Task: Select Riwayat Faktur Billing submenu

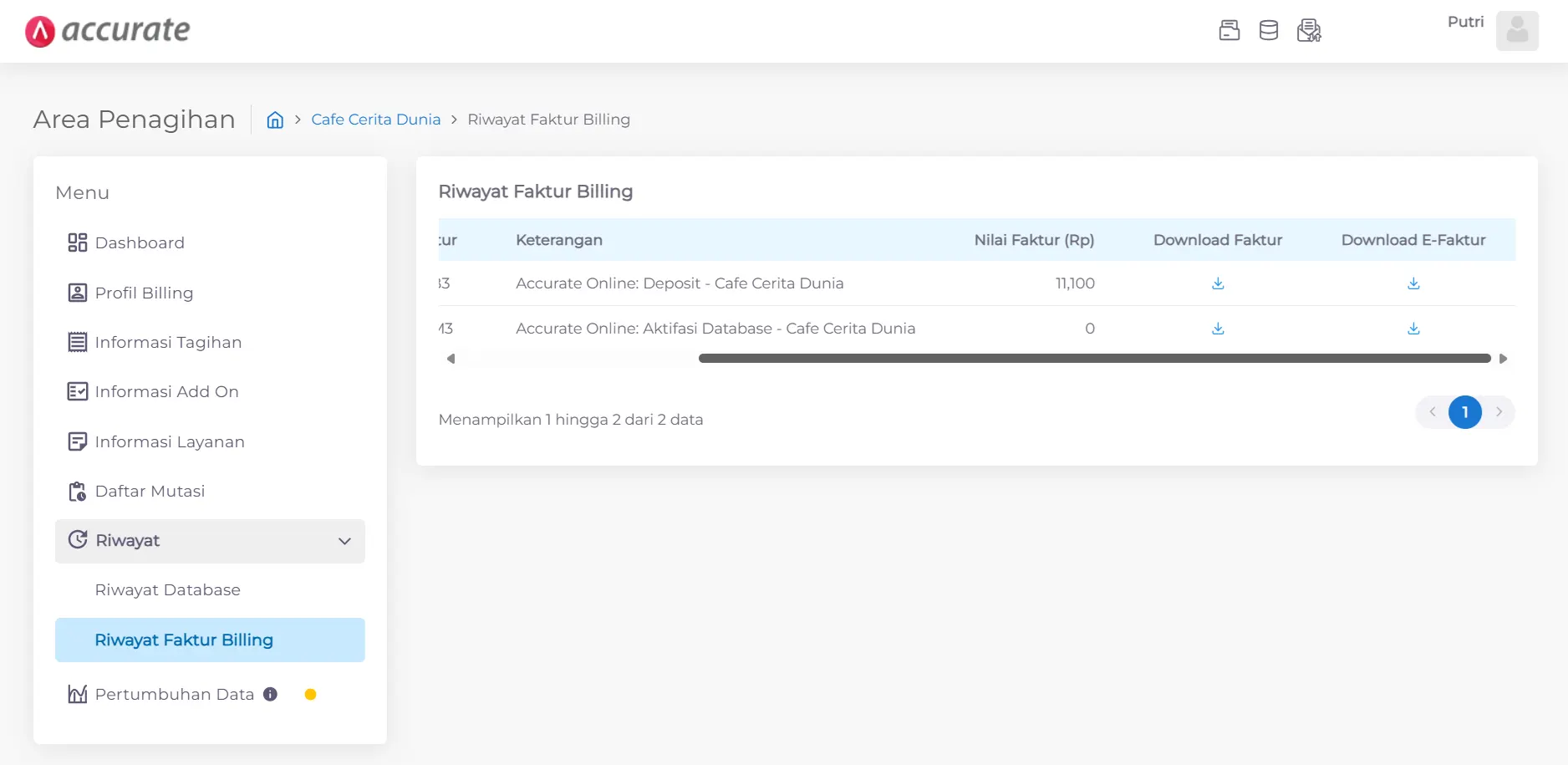Action: point(210,640)
